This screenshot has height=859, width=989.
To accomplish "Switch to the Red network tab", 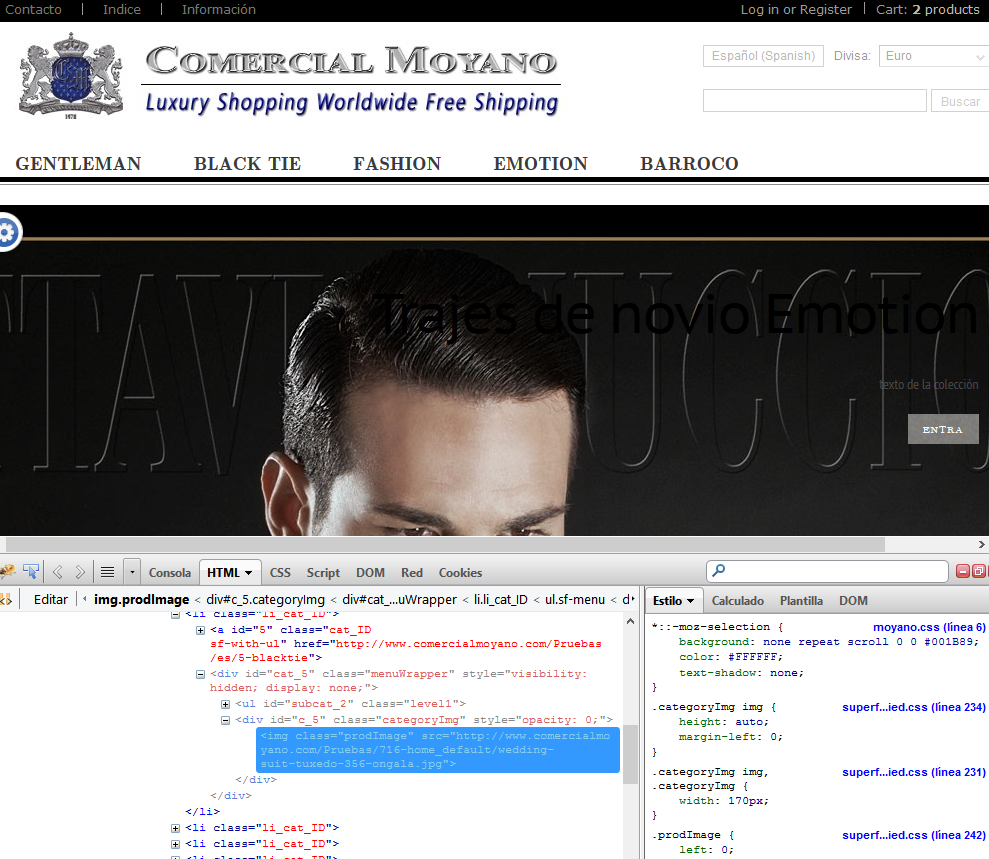I will pyautogui.click(x=412, y=573).
